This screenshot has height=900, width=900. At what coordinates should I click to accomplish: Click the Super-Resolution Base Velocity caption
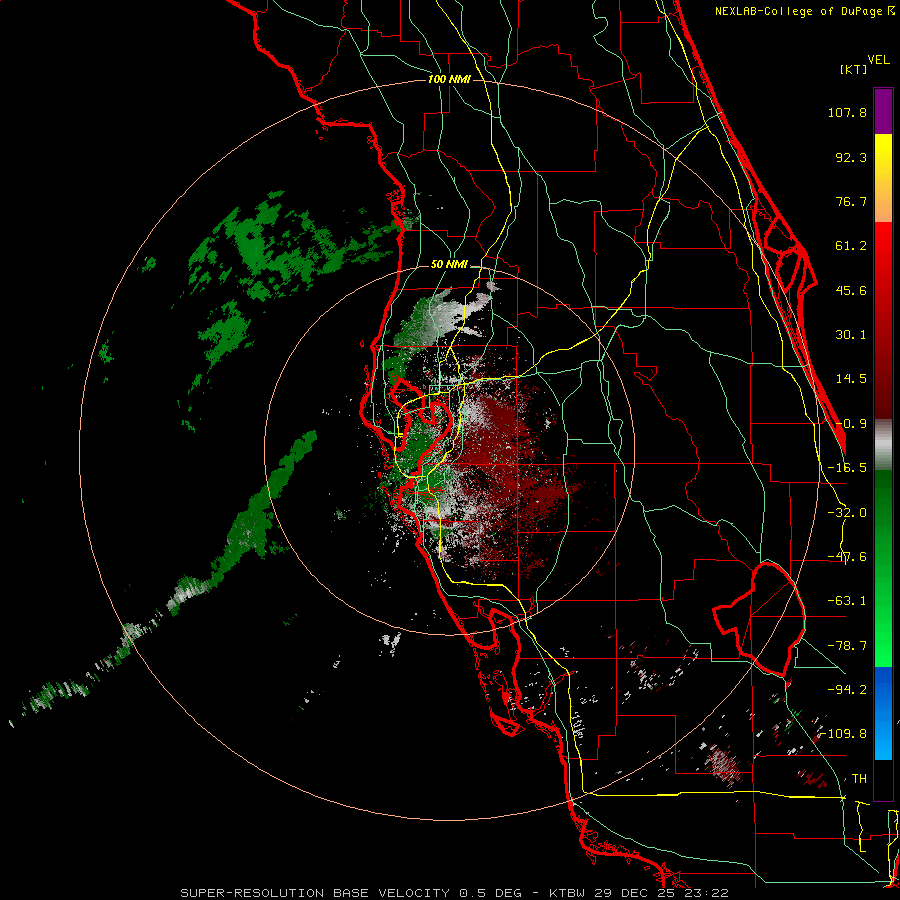tap(454, 893)
